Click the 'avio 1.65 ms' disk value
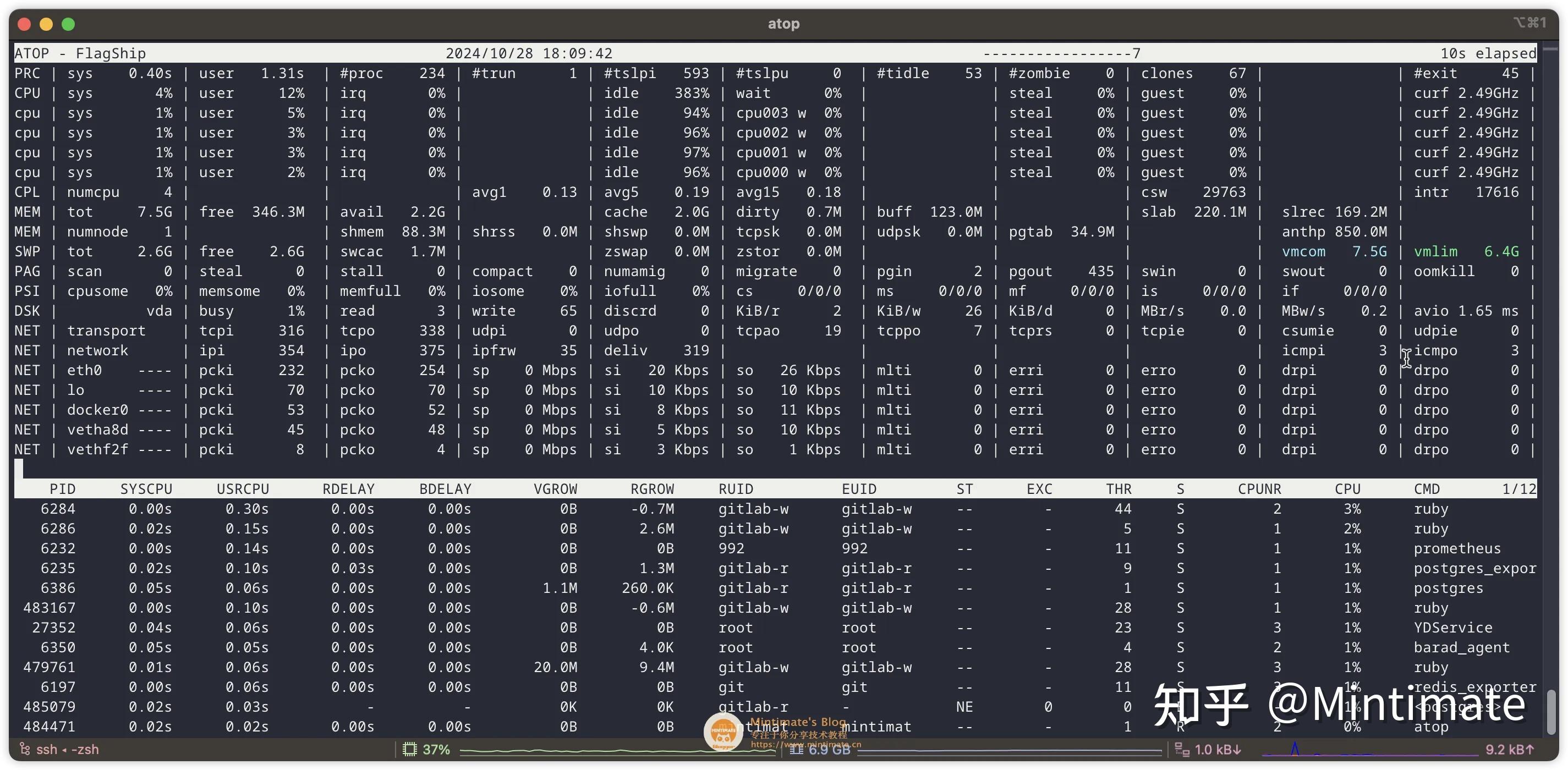Image resolution: width=1568 pixels, height=770 pixels. click(x=1466, y=311)
